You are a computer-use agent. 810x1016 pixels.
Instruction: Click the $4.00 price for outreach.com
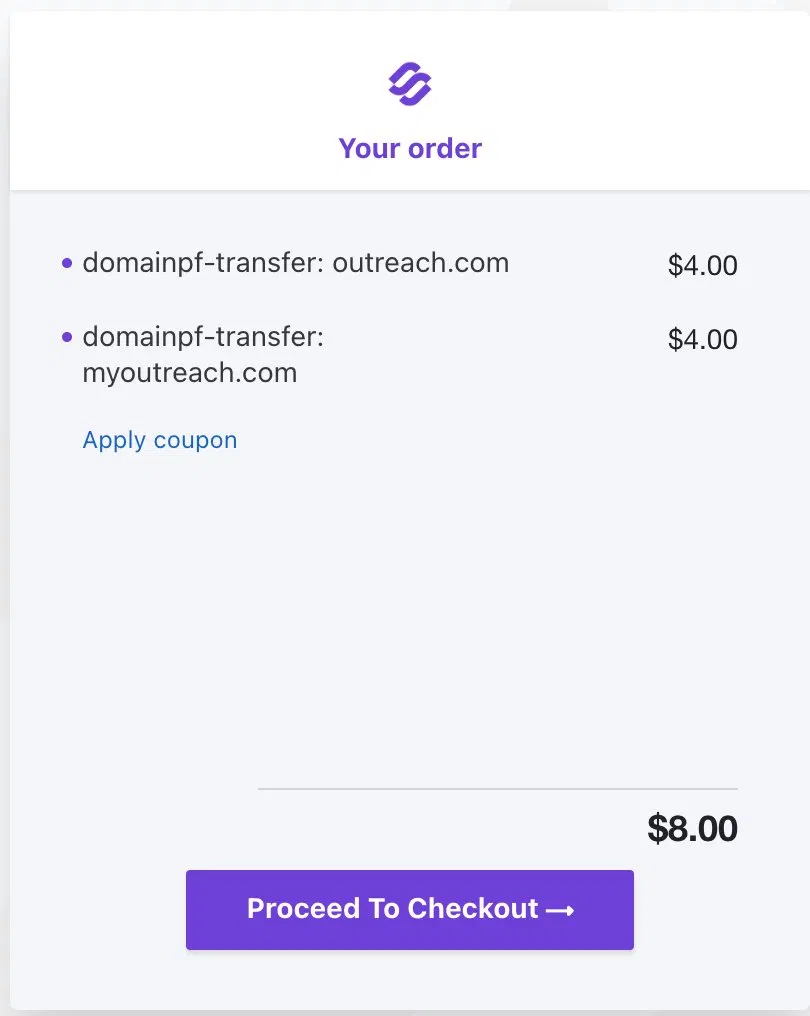point(702,265)
